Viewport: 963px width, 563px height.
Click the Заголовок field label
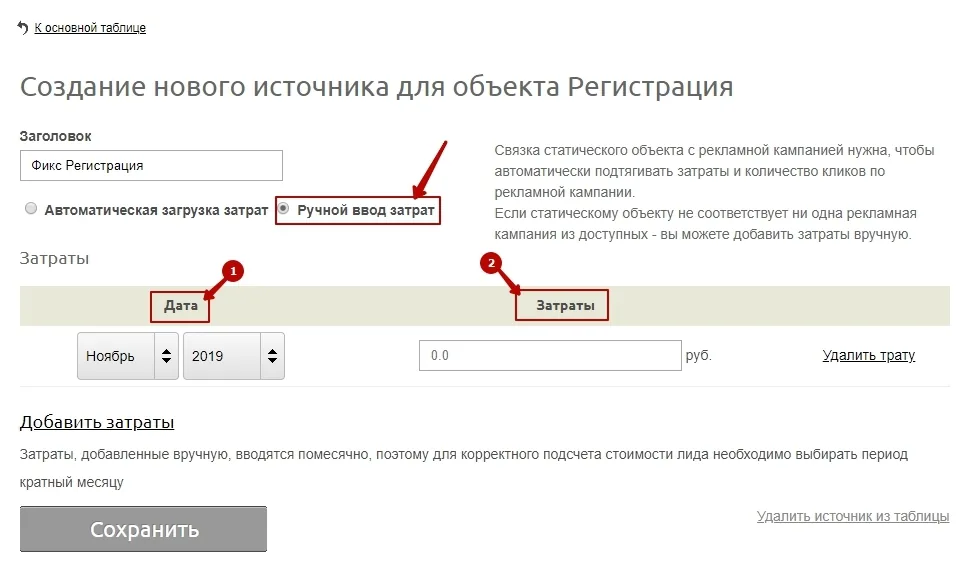pos(55,136)
